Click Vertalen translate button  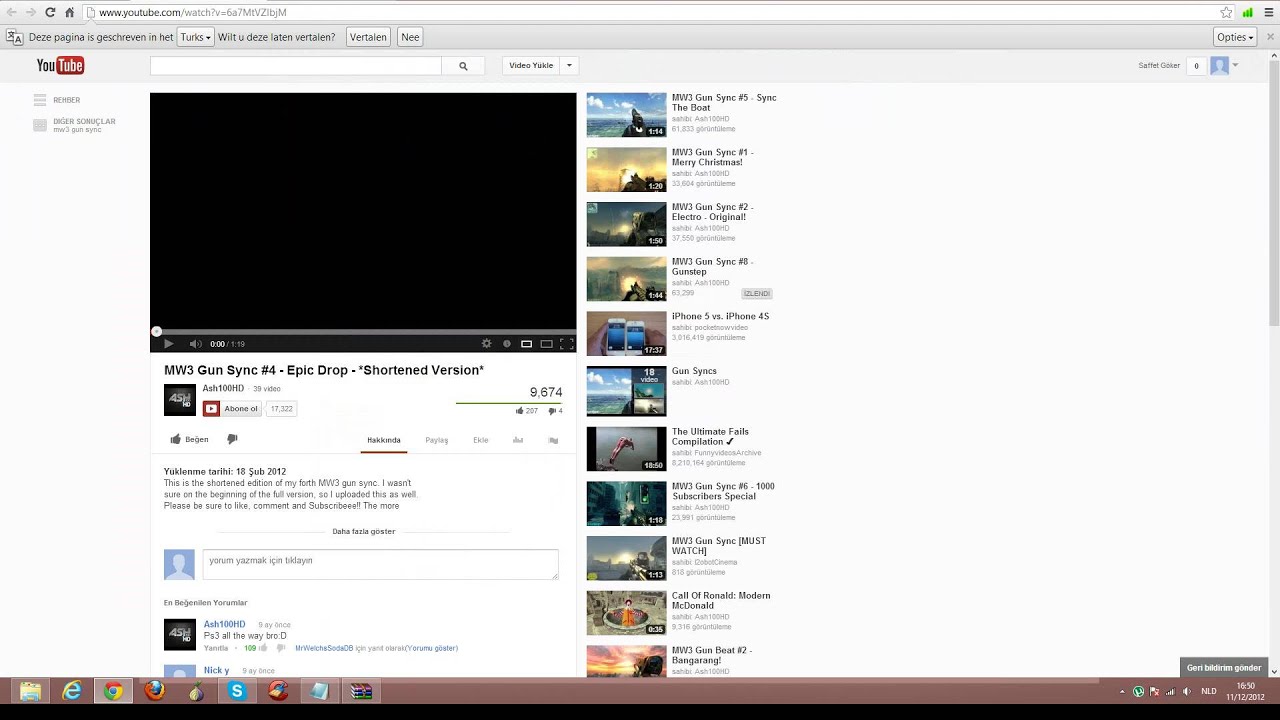click(x=368, y=37)
